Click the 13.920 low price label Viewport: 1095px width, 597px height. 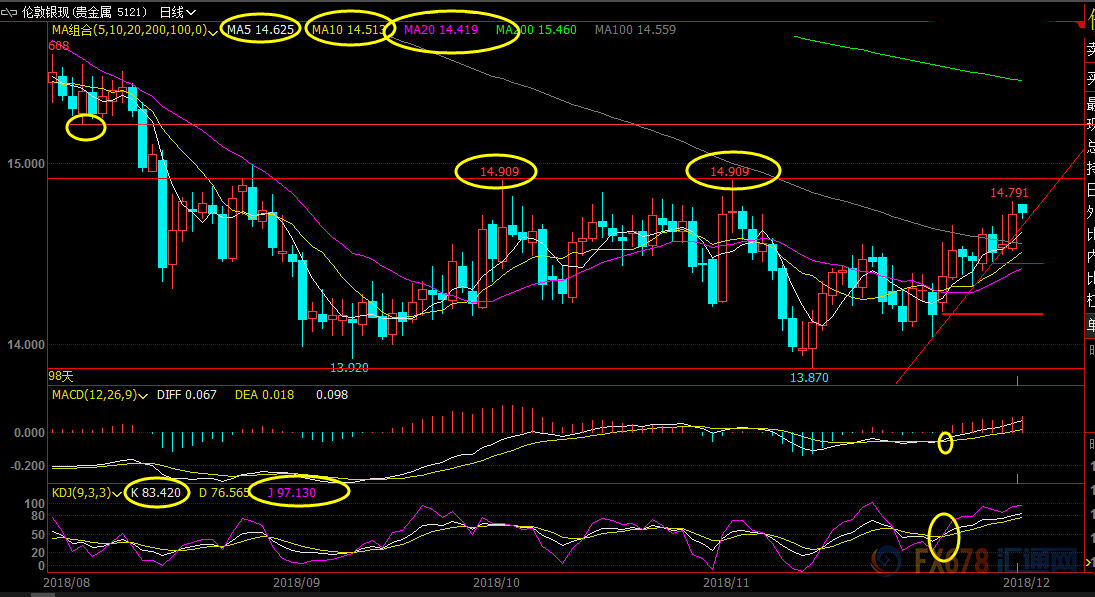coord(349,368)
